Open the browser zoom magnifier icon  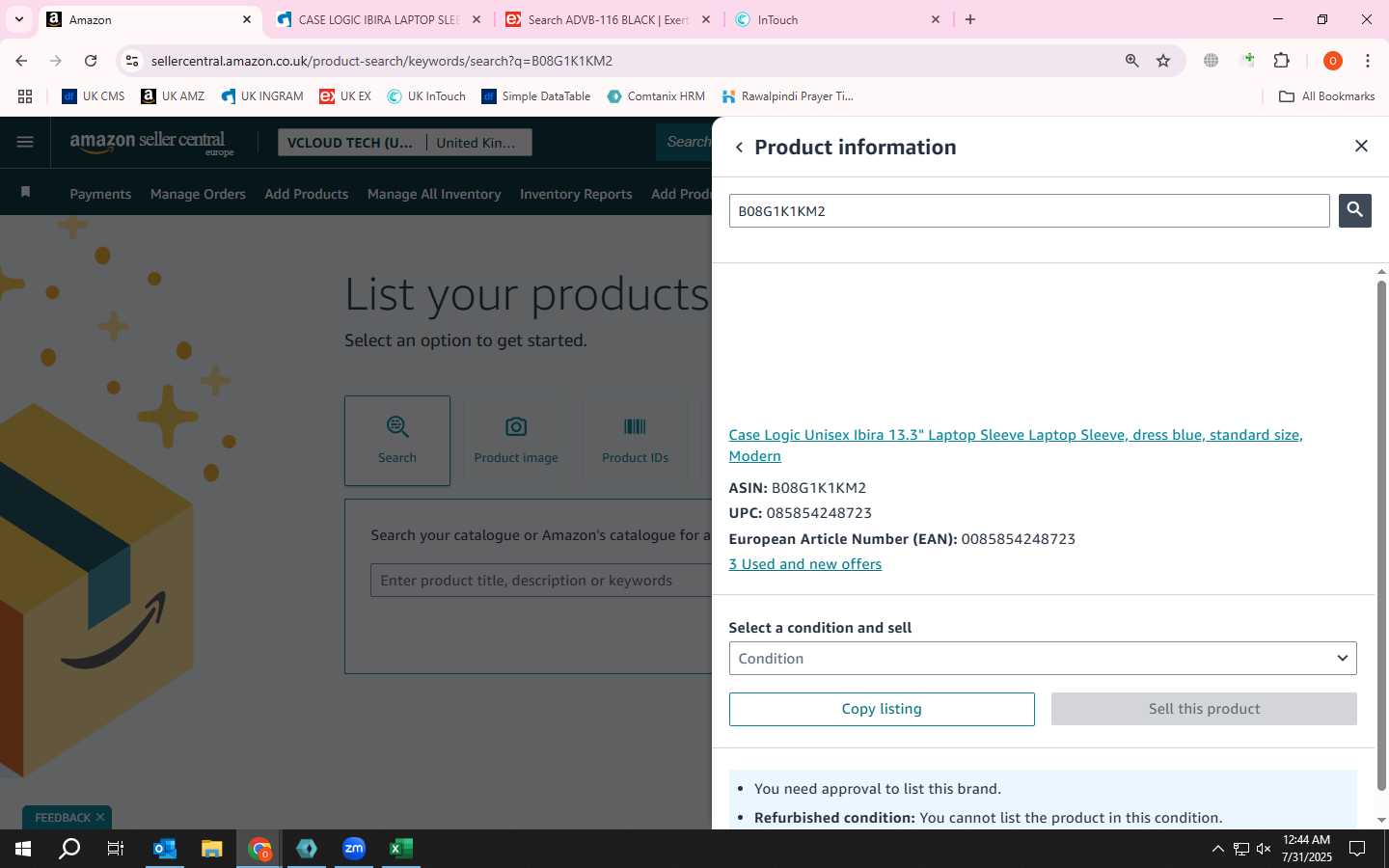(x=1132, y=61)
